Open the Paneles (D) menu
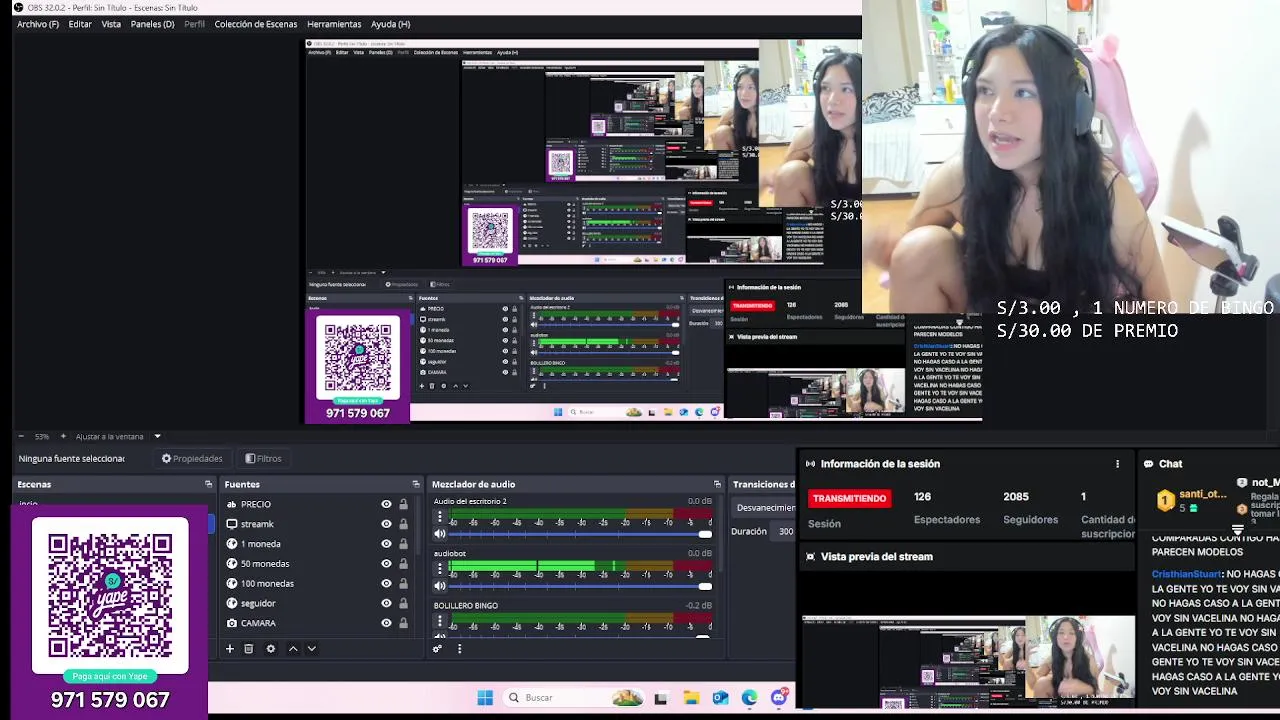The height and width of the screenshot is (720, 1280). point(152,24)
